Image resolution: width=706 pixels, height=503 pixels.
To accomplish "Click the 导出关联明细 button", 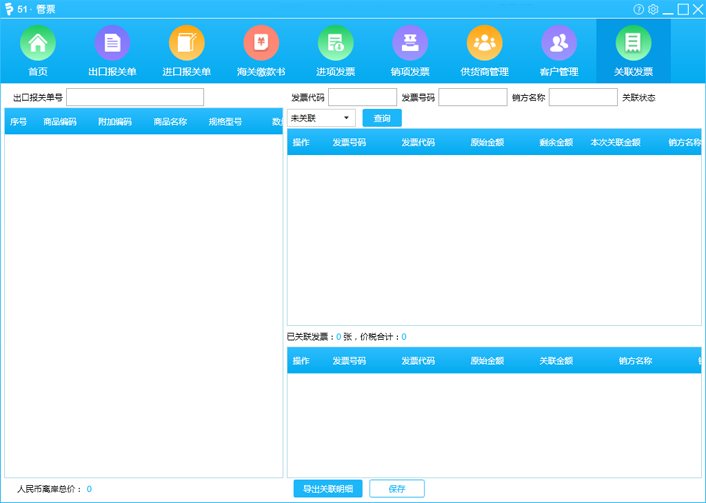I will (327, 489).
